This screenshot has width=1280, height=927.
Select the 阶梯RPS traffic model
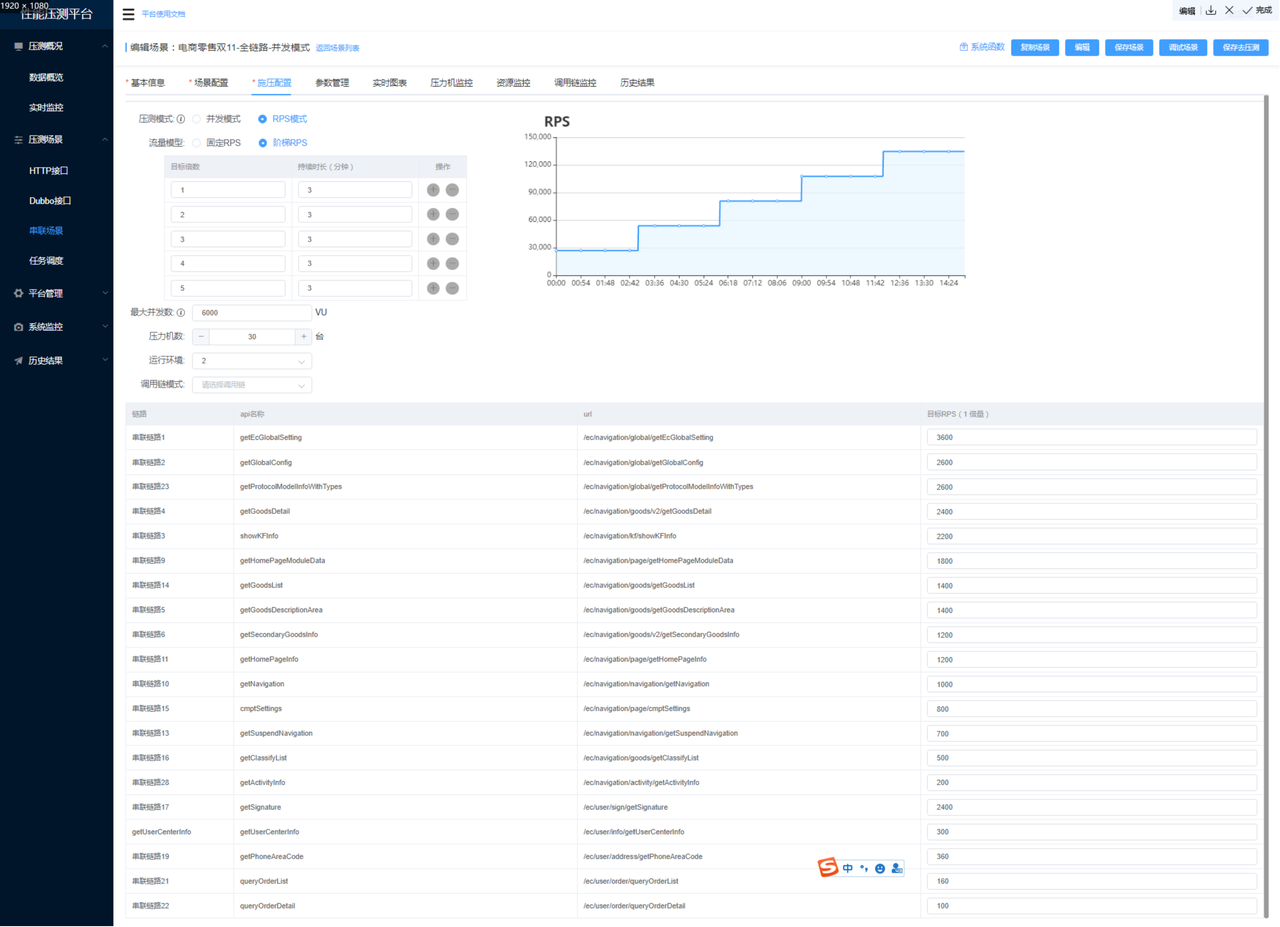coord(263,143)
